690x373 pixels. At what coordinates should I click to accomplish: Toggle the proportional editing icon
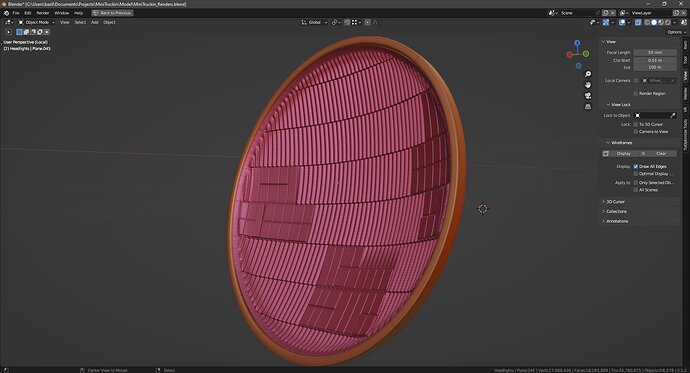(x=367, y=22)
